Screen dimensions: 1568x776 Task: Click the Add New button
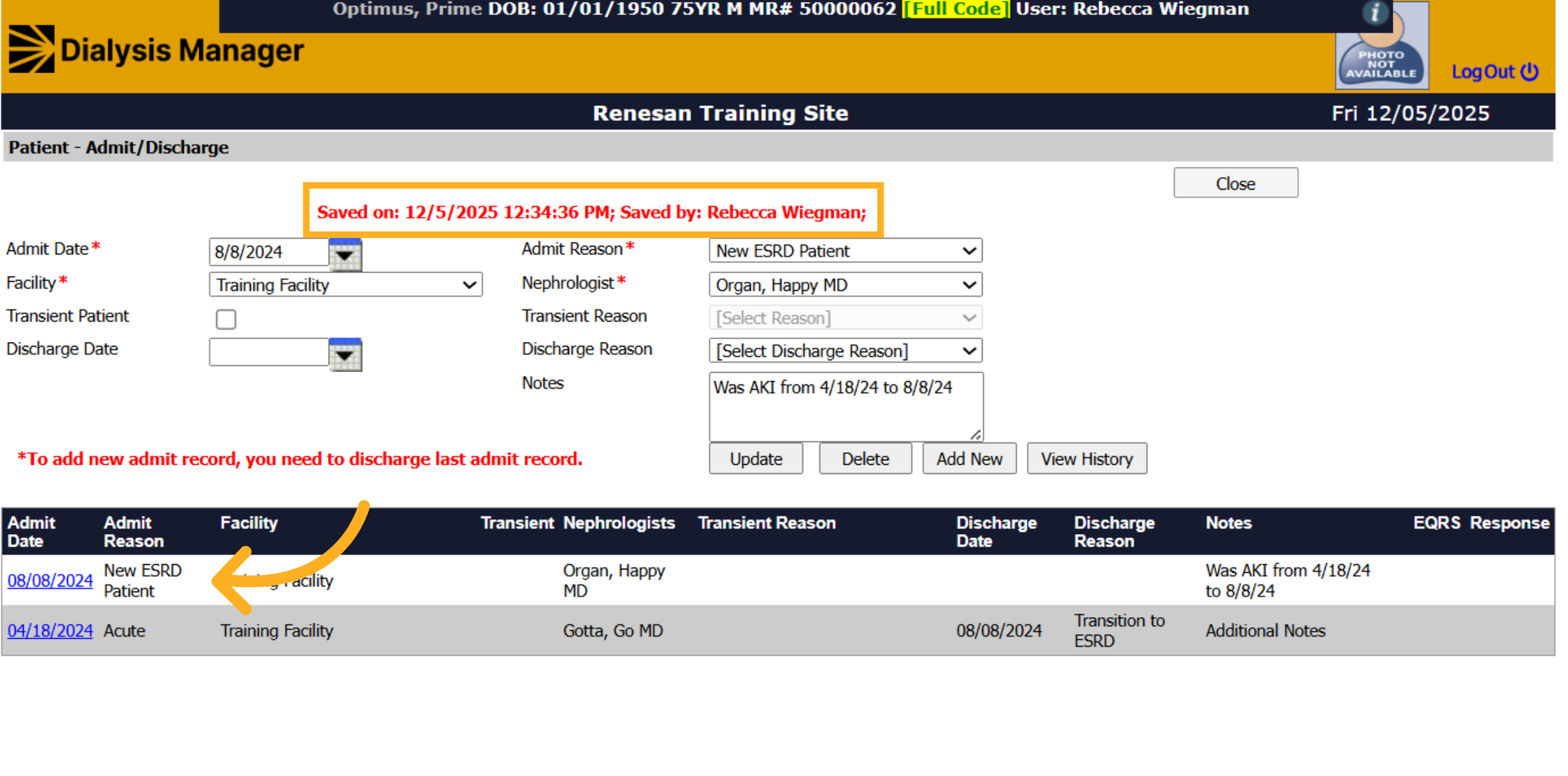click(x=969, y=459)
